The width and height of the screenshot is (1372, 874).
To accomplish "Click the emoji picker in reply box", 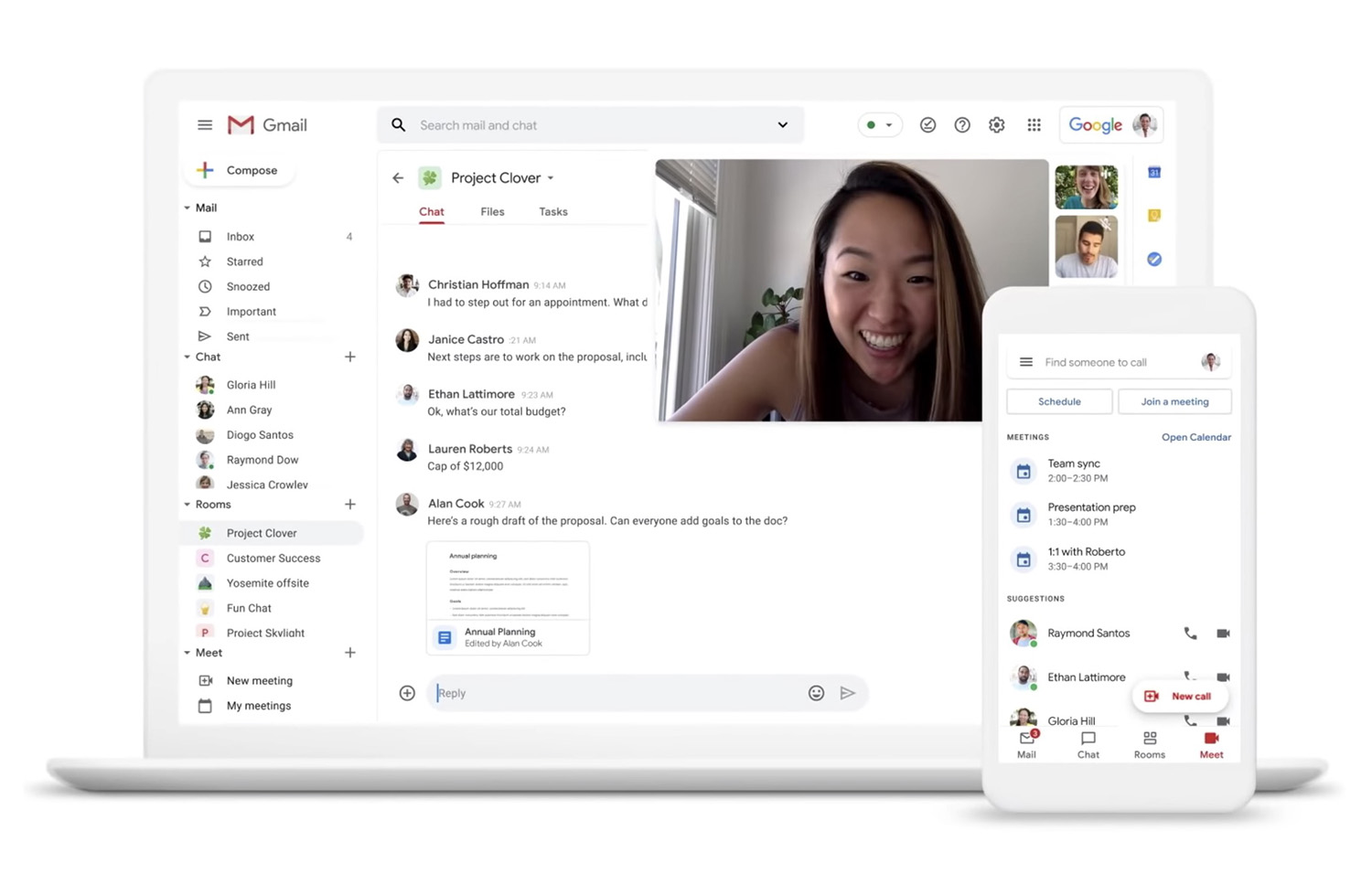I will [x=816, y=693].
